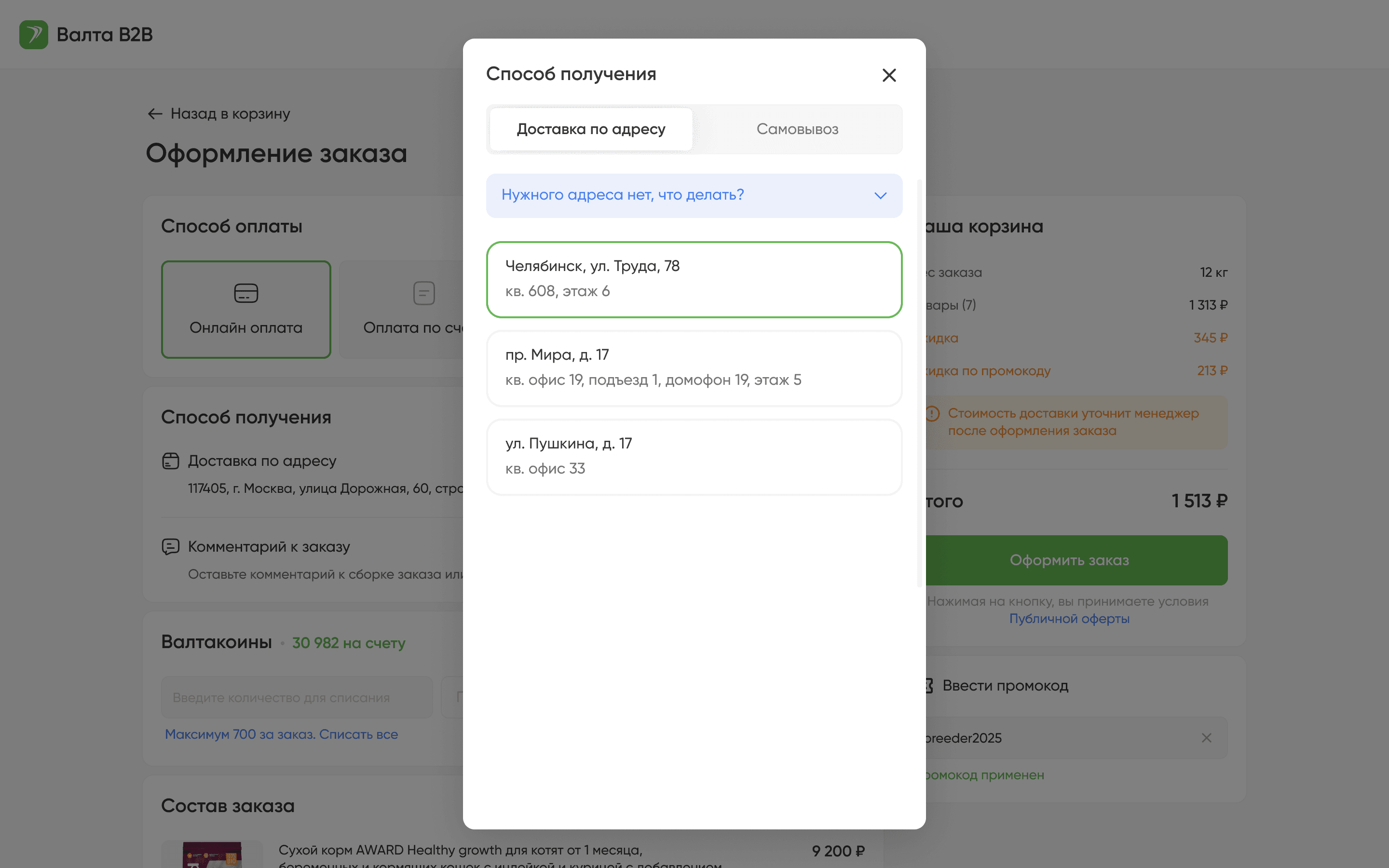The height and width of the screenshot is (868, 1389).
Task: Choose the ул. Пушкина, д. 17 address
Action: coord(694,456)
